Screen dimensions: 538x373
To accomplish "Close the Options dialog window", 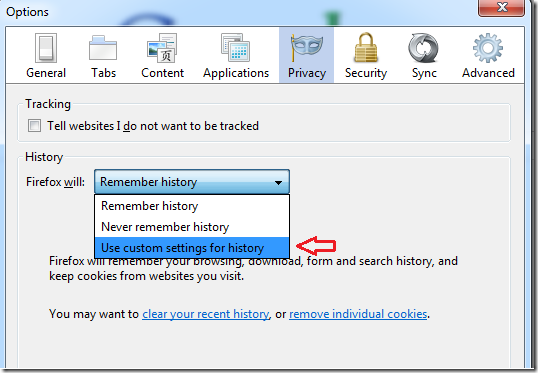I will coord(501,8).
